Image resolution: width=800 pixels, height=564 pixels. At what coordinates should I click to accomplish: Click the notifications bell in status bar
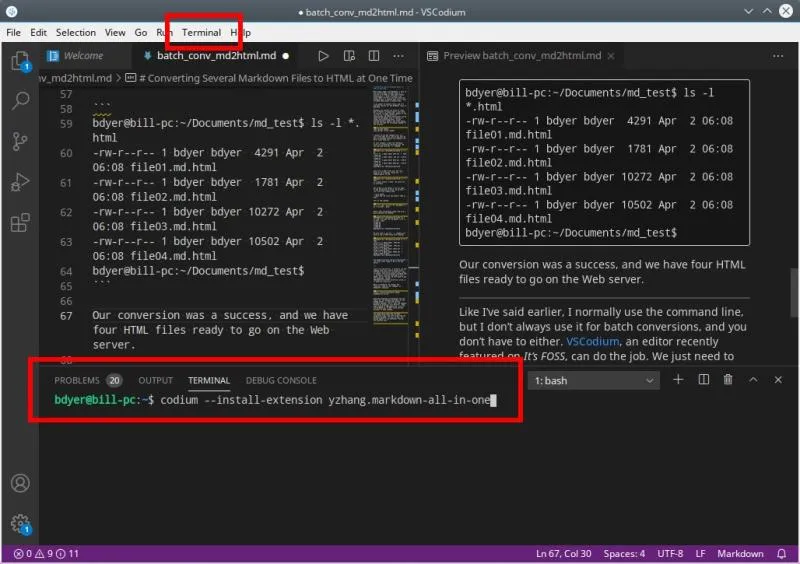pos(783,554)
